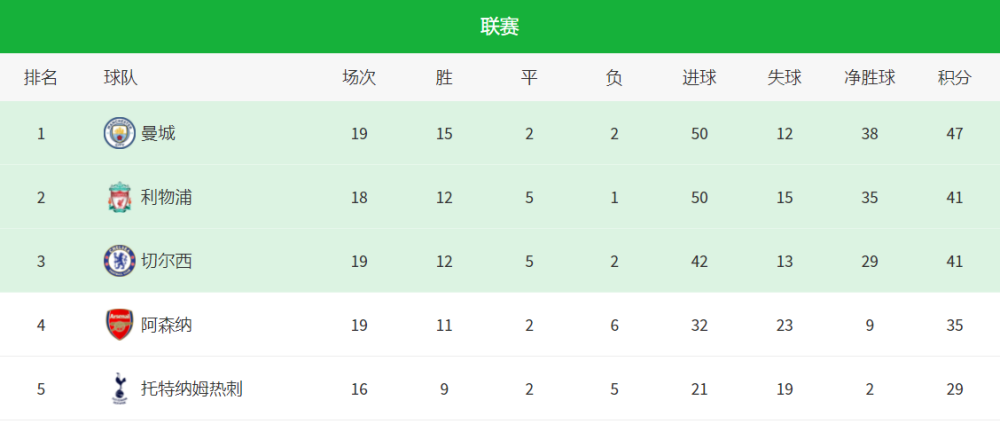Click the Liverpool club crest icon
The height and width of the screenshot is (424, 1000).
point(120,197)
